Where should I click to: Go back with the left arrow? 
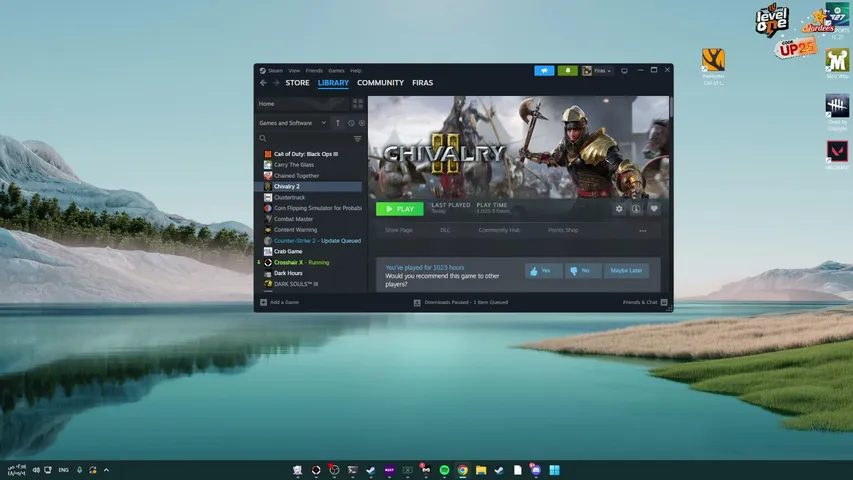[263, 83]
